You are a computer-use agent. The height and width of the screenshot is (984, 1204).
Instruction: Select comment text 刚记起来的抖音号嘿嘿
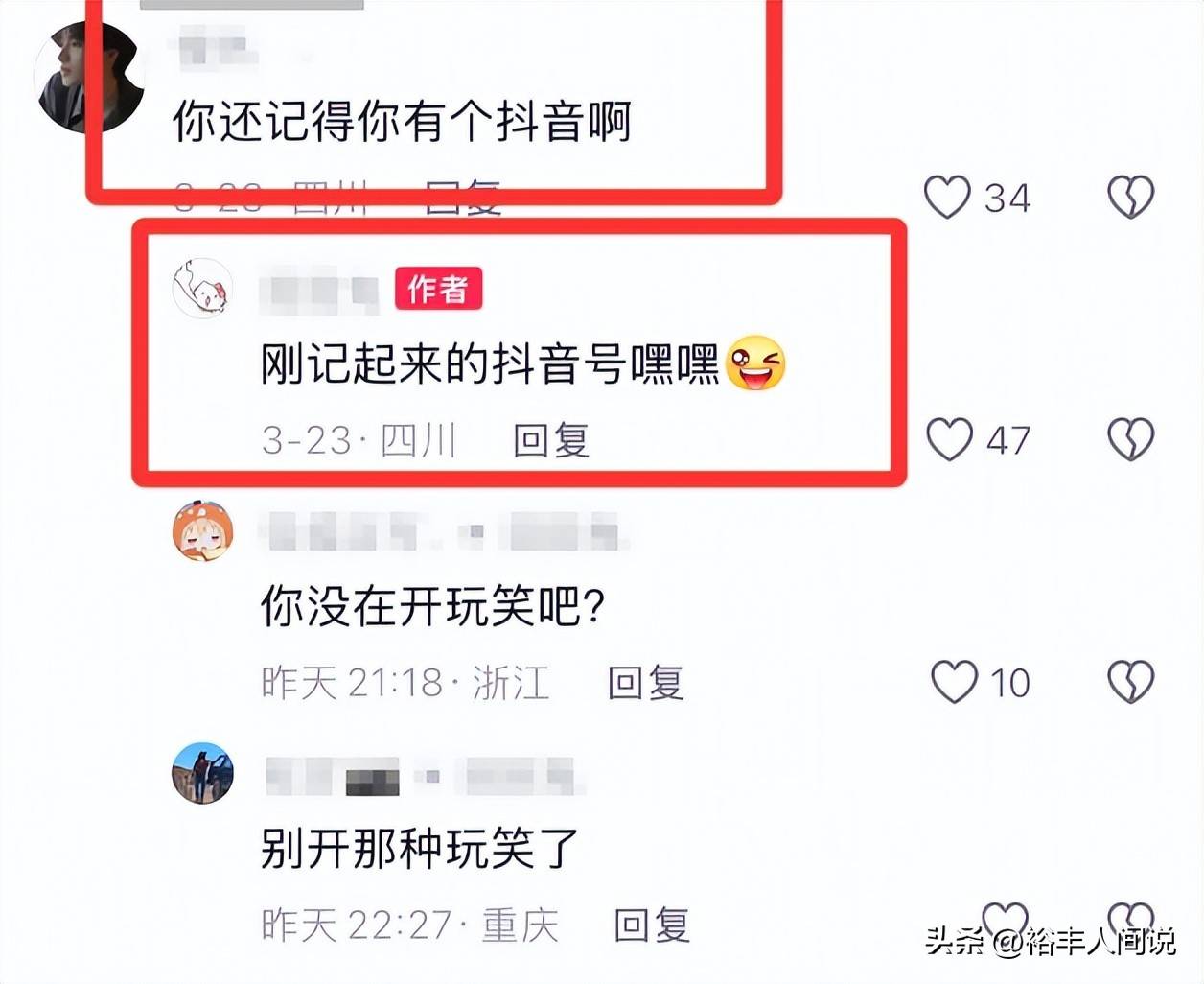click(490, 364)
